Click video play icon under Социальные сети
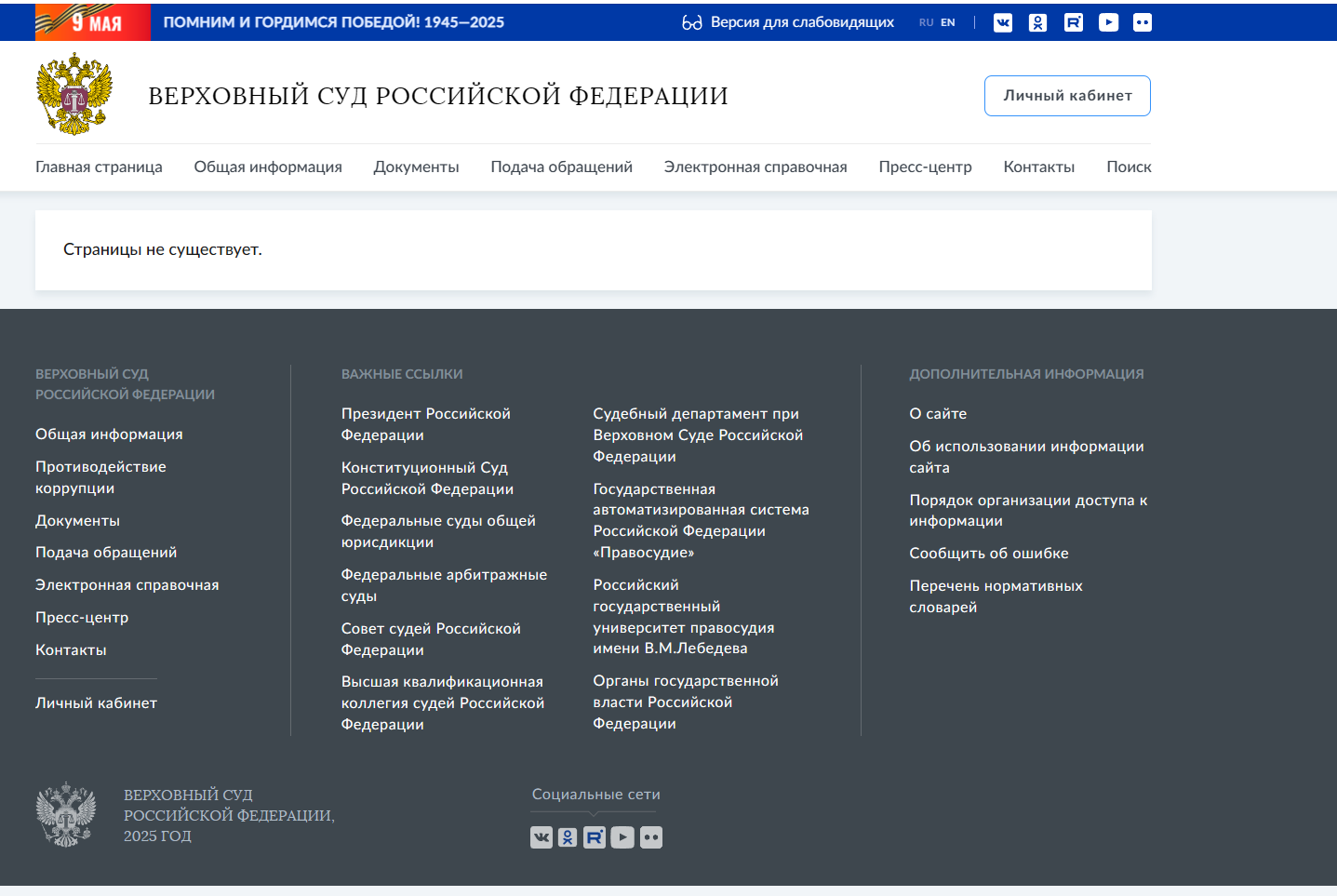The image size is (1337, 896). point(622,837)
